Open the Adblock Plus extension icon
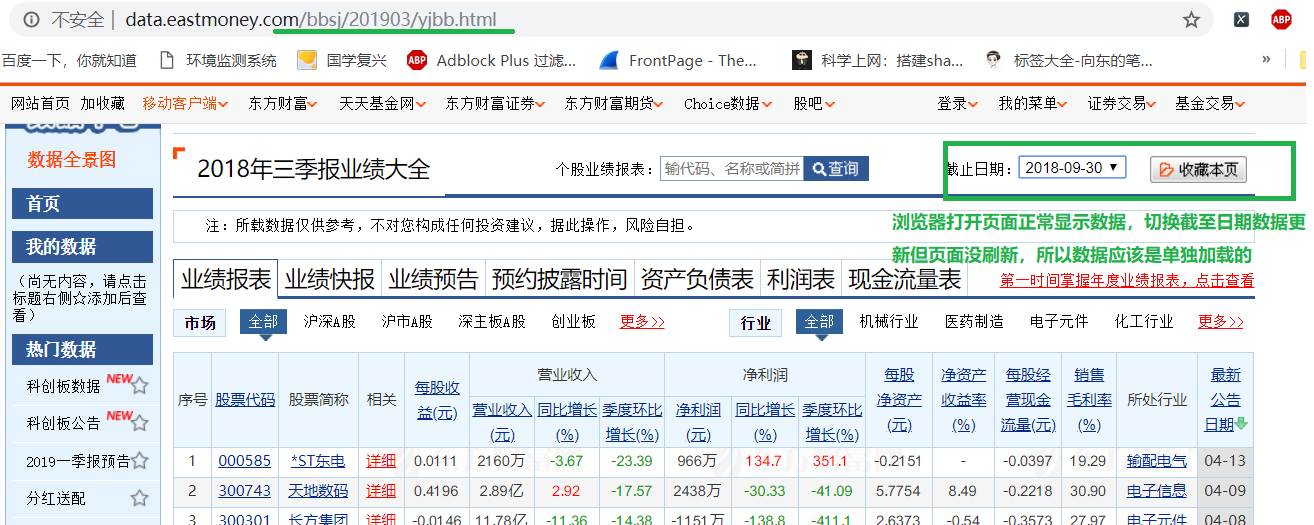The image size is (1314, 525). coord(1281,19)
